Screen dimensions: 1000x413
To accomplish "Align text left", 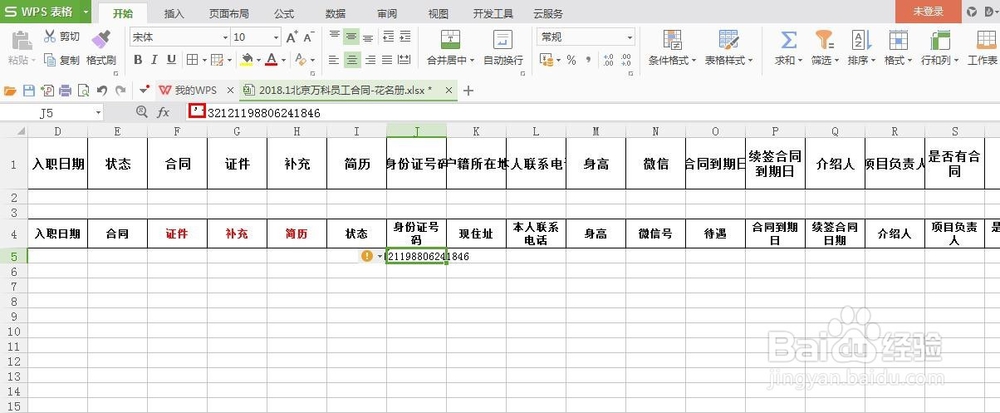I will (x=334, y=60).
